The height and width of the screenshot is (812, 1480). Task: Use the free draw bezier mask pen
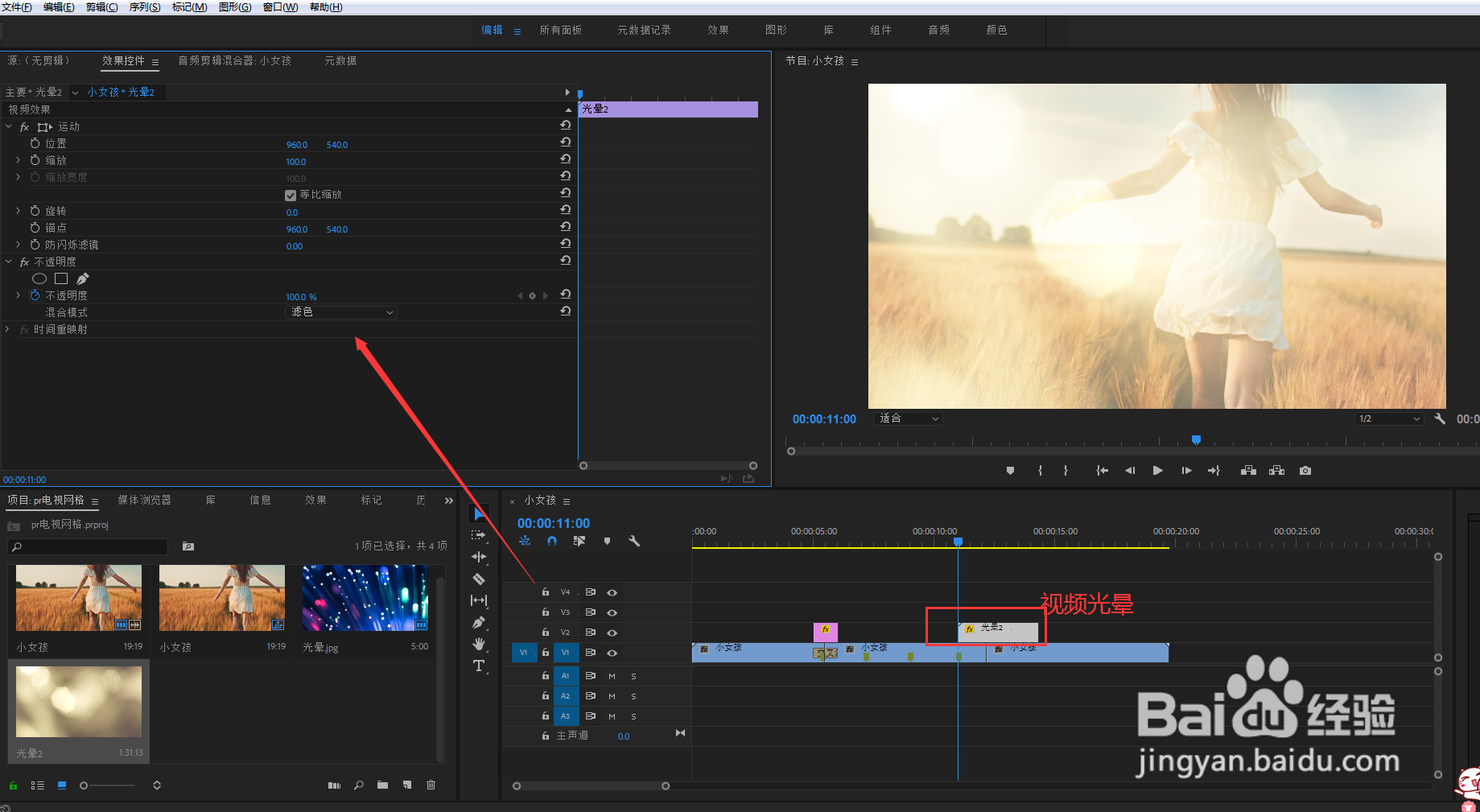click(83, 278)
